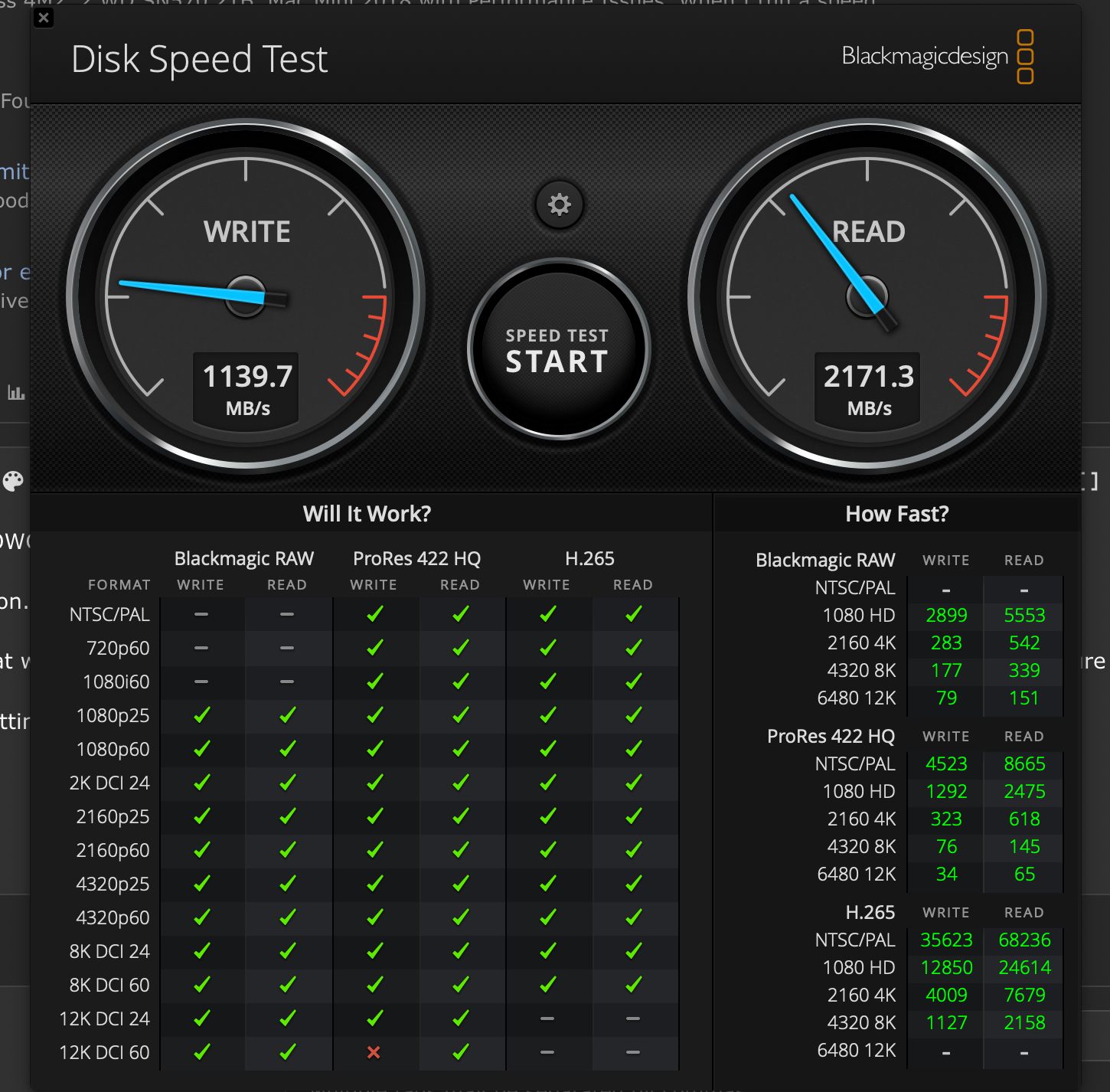The height and width of the screenshot is (1092, 1110).
Task: Click the H.265 column header in Will It Work
Action: pyautogui.click(x=589, y=559)
